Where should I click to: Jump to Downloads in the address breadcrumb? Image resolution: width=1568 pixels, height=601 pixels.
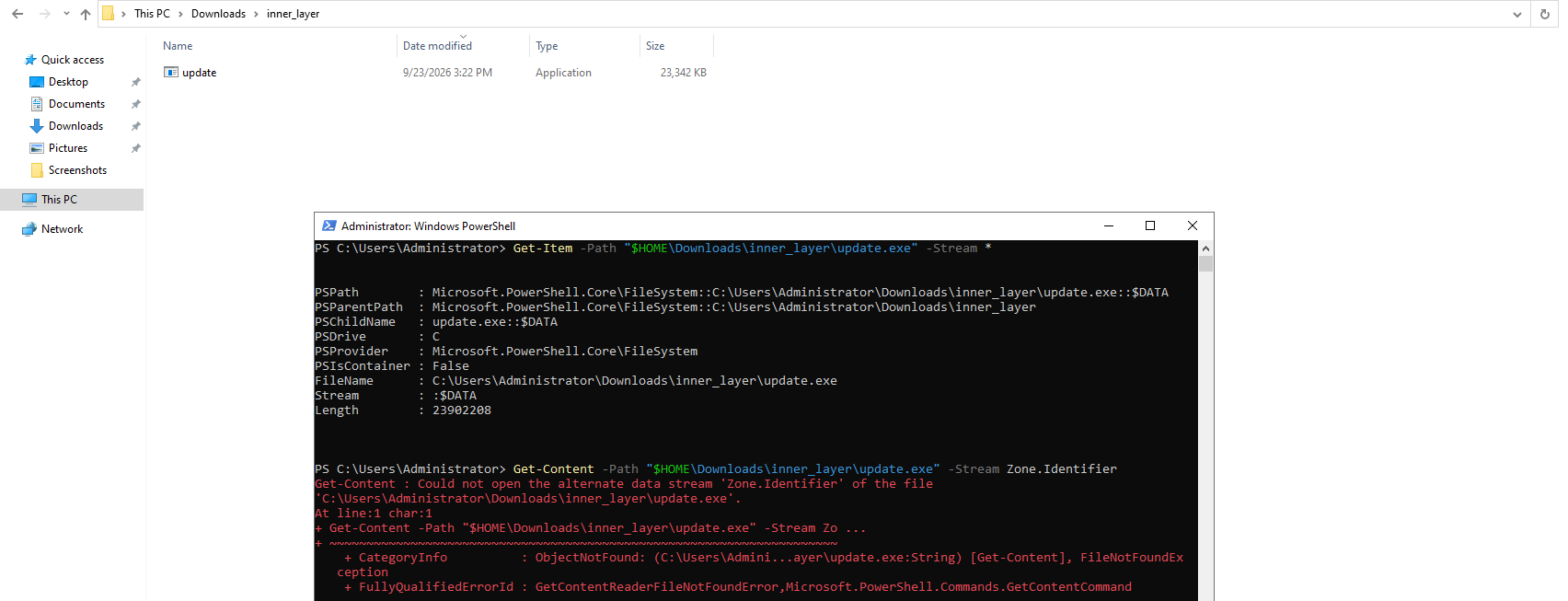pyautogui.click(x=218, y=14)
